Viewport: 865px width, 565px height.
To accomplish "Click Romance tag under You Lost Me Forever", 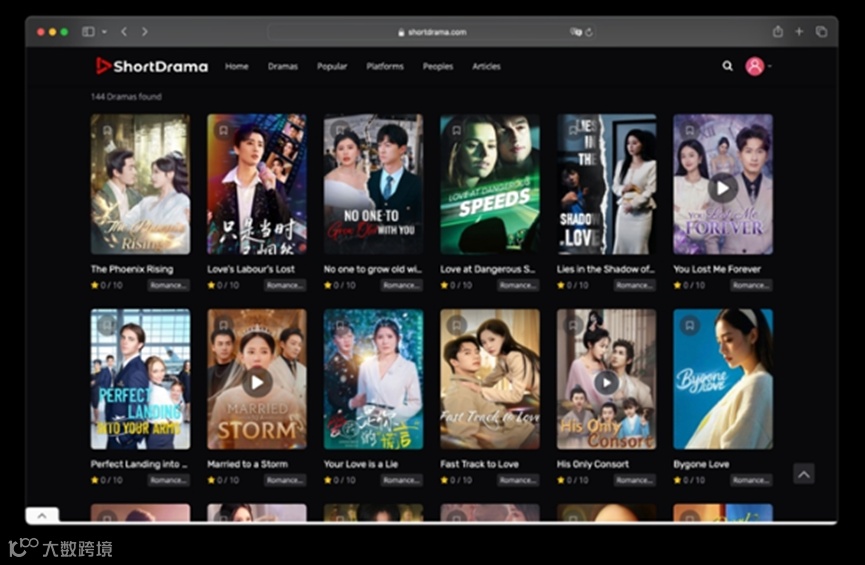I will coord(751,285).
